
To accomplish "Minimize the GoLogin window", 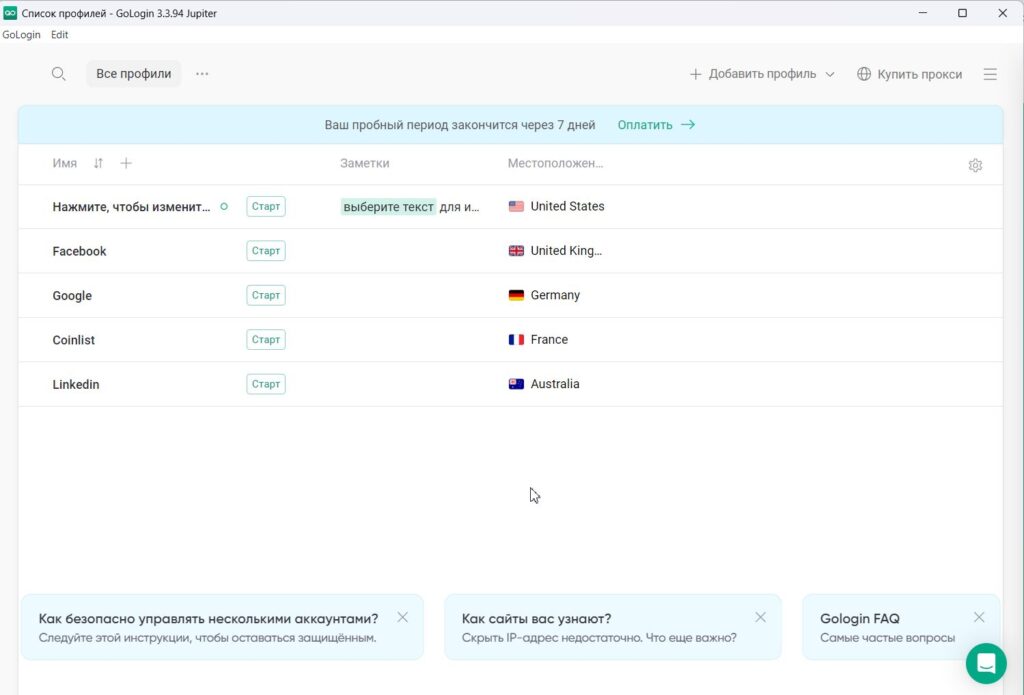I will pos(923,13).
